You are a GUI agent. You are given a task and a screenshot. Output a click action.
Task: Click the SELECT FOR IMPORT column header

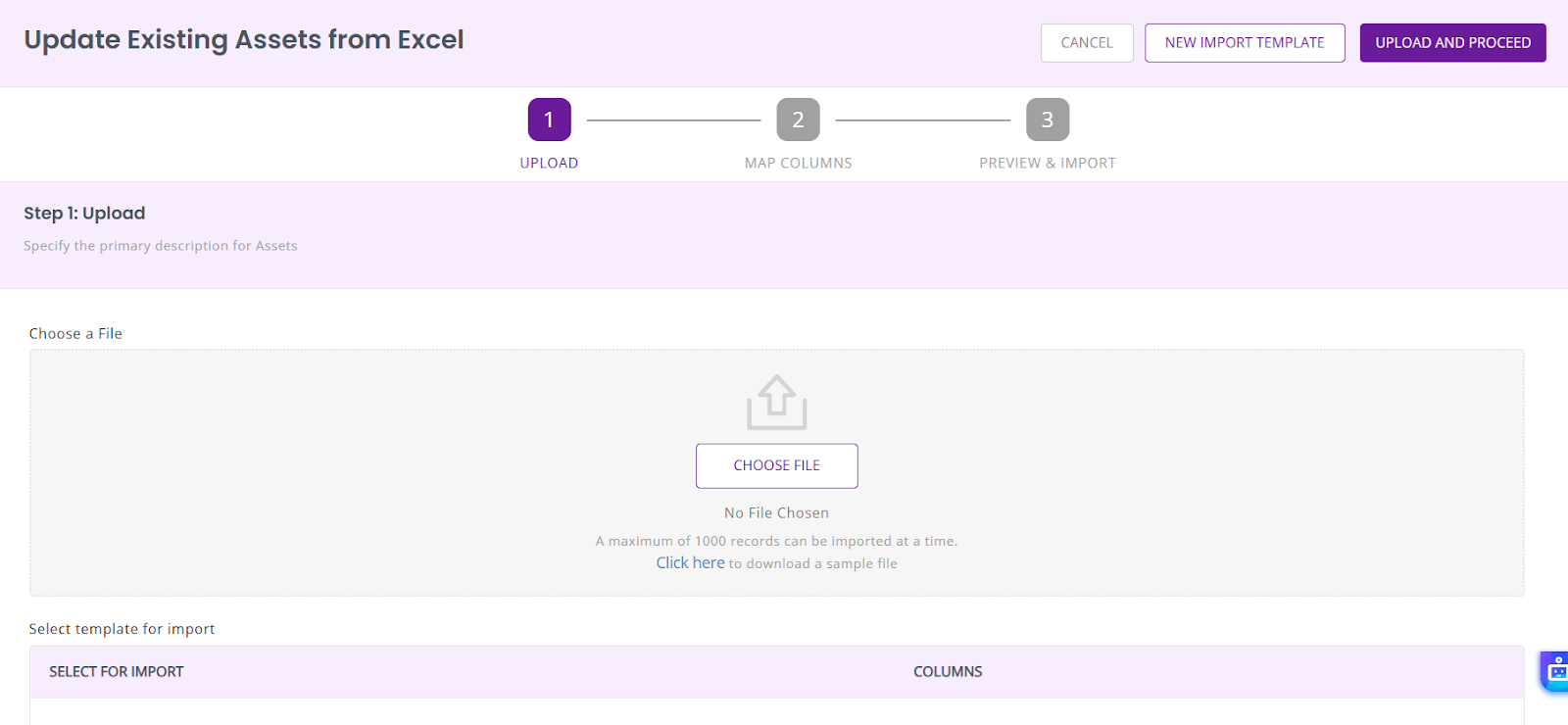coord(117,672)
